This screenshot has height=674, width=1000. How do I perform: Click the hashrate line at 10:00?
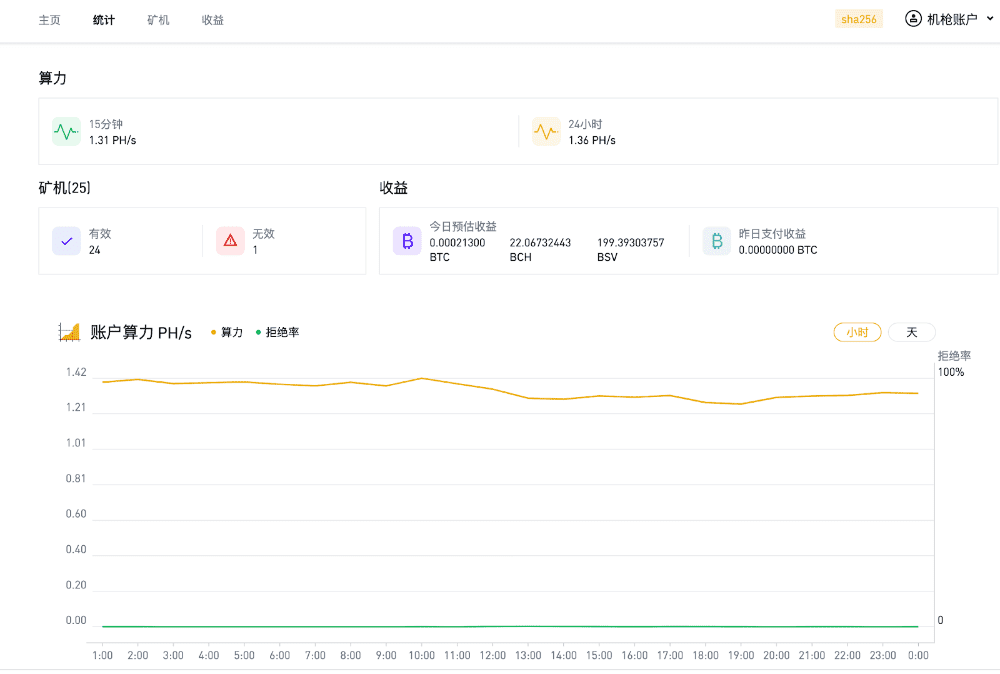[x=422, y=378]
